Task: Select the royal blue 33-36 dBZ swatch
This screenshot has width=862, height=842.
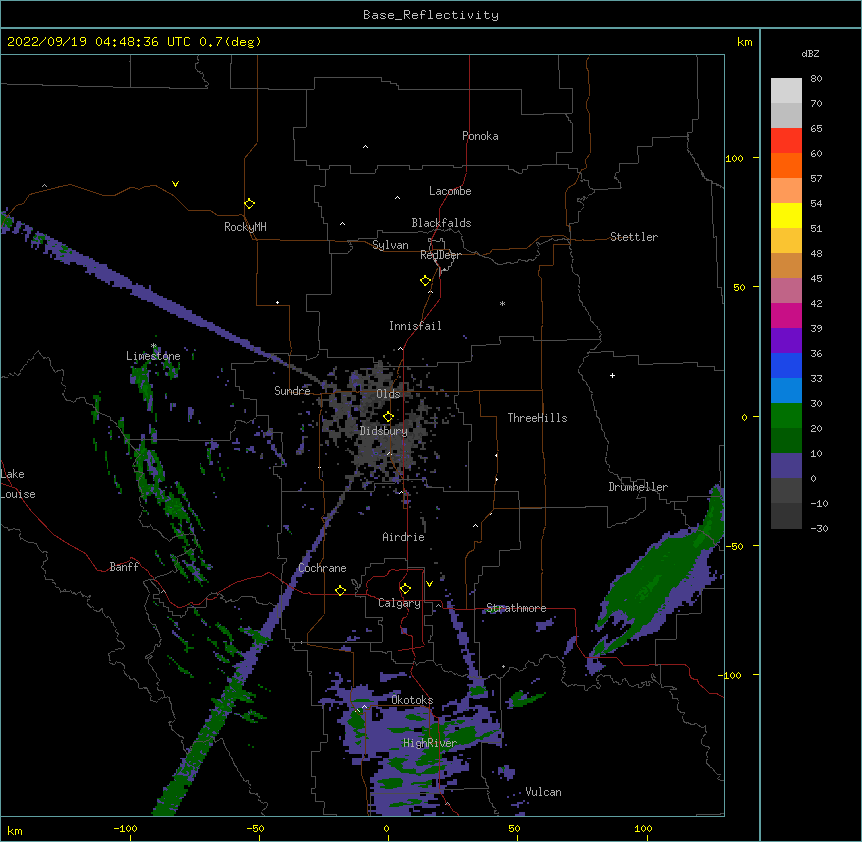Action: tap(786, 365)
